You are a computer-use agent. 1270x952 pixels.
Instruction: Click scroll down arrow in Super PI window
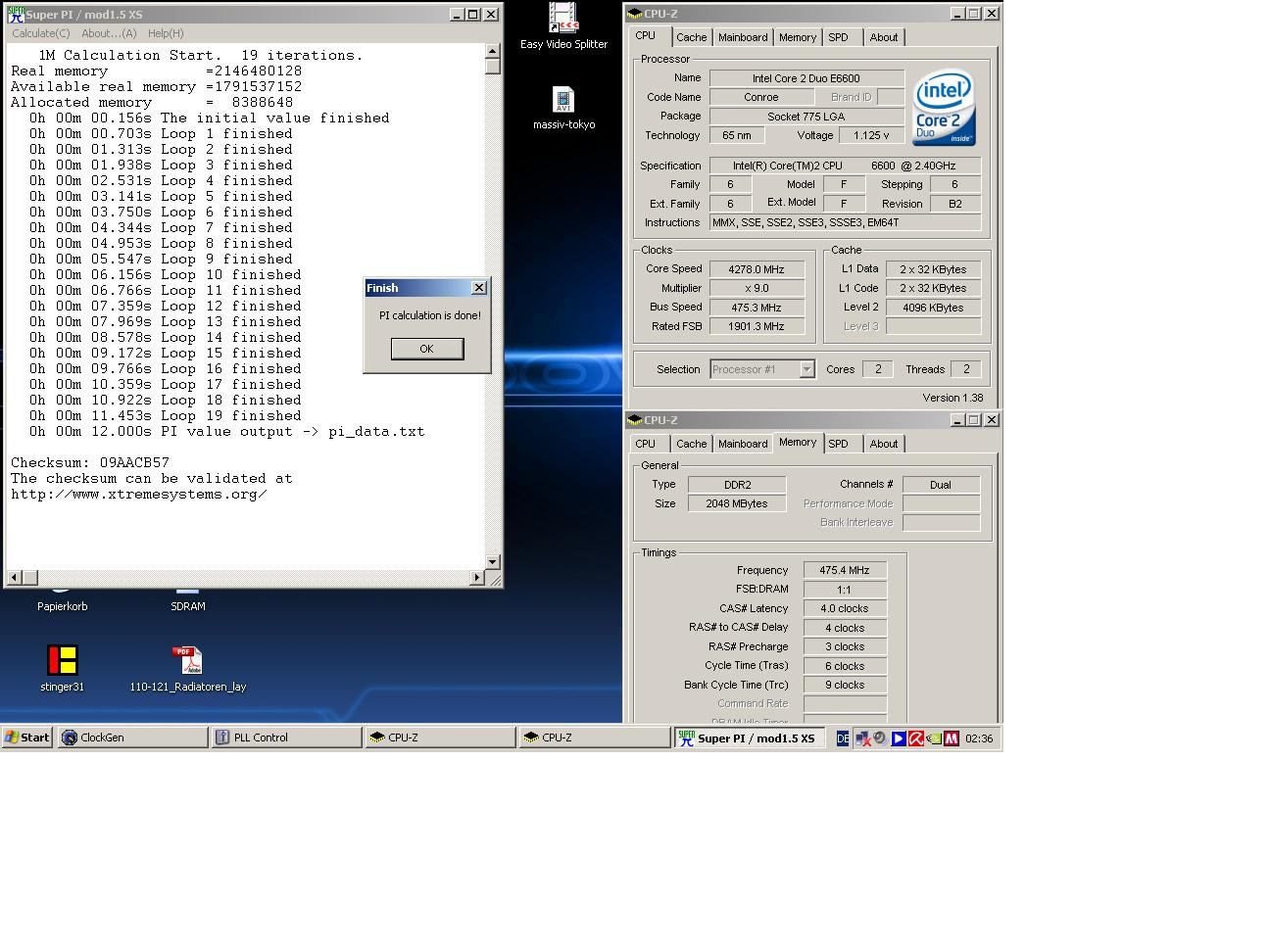point(493,562)
